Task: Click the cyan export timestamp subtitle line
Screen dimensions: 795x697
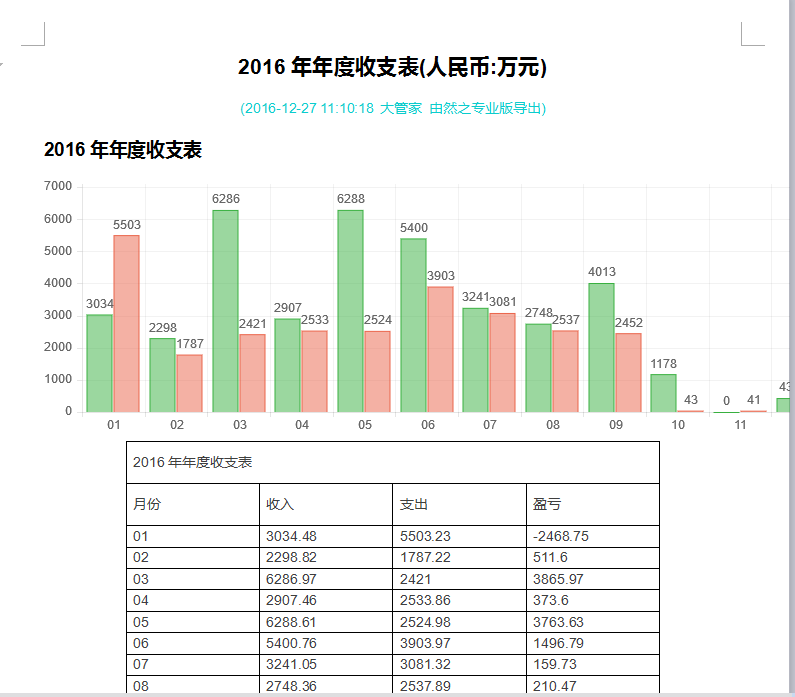Action: pos(393,108)
